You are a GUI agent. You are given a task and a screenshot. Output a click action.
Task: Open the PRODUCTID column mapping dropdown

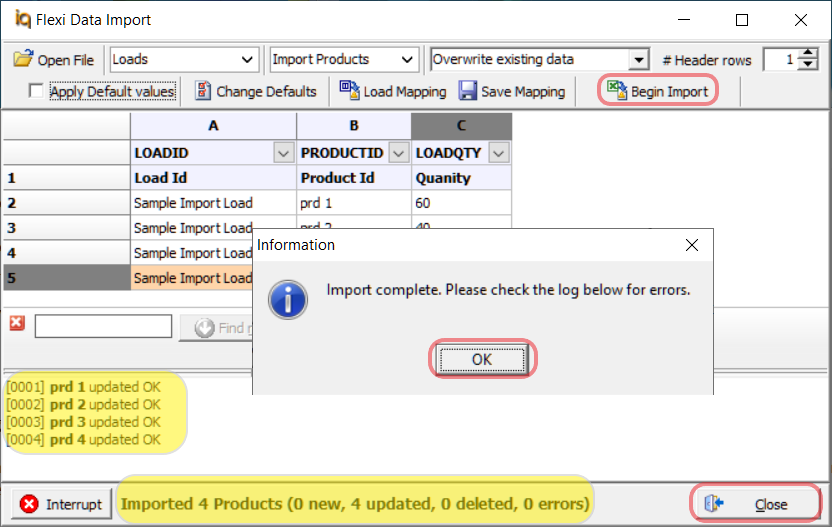[x=398, y=153]
